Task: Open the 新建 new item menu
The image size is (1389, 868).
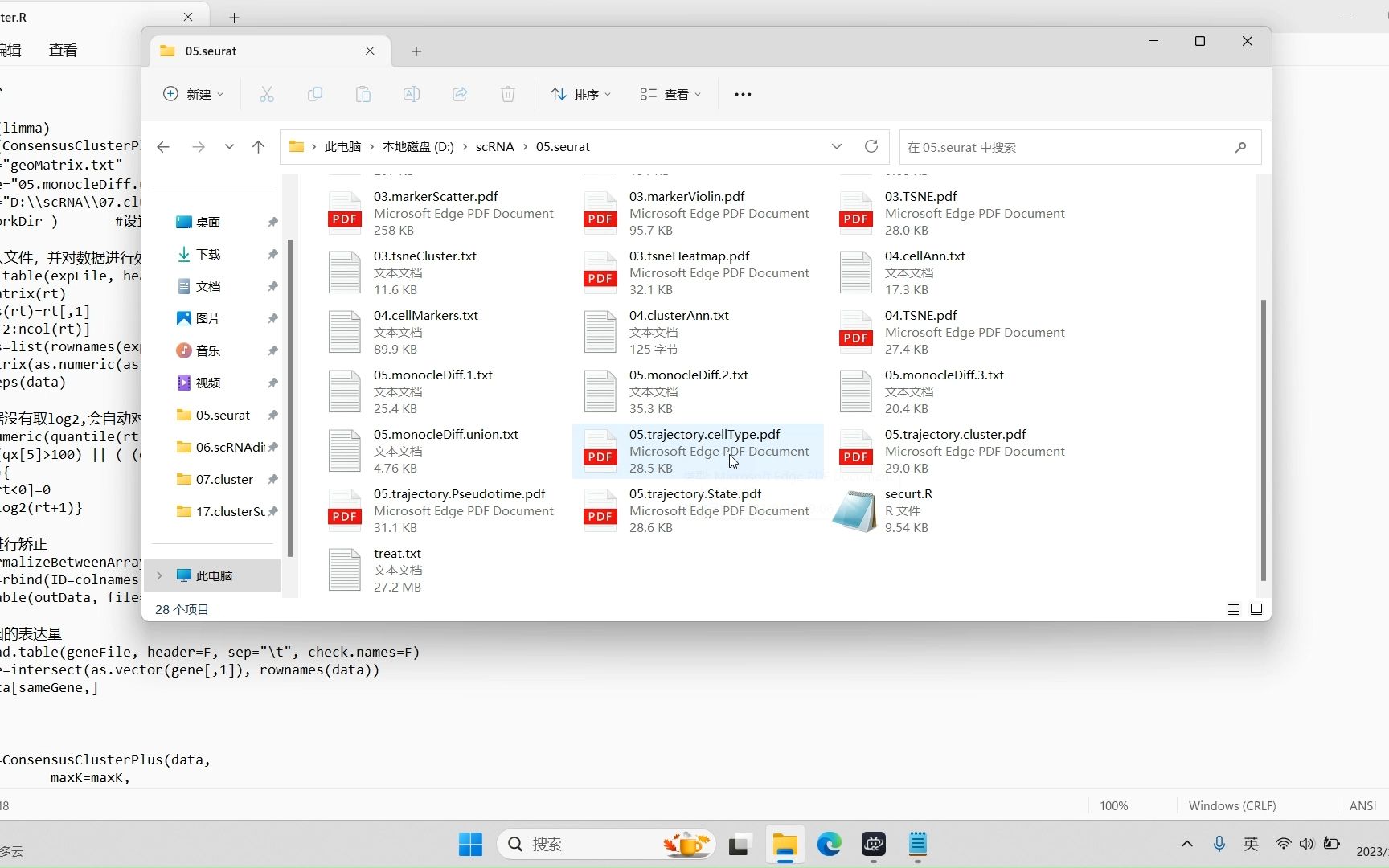Action: tap(193, 95)
